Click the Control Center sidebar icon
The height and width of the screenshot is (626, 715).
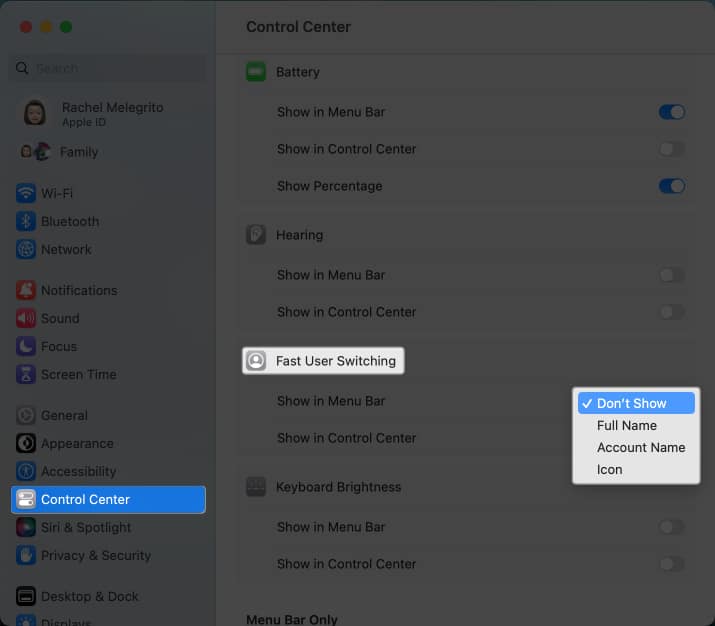coord(26,499)
